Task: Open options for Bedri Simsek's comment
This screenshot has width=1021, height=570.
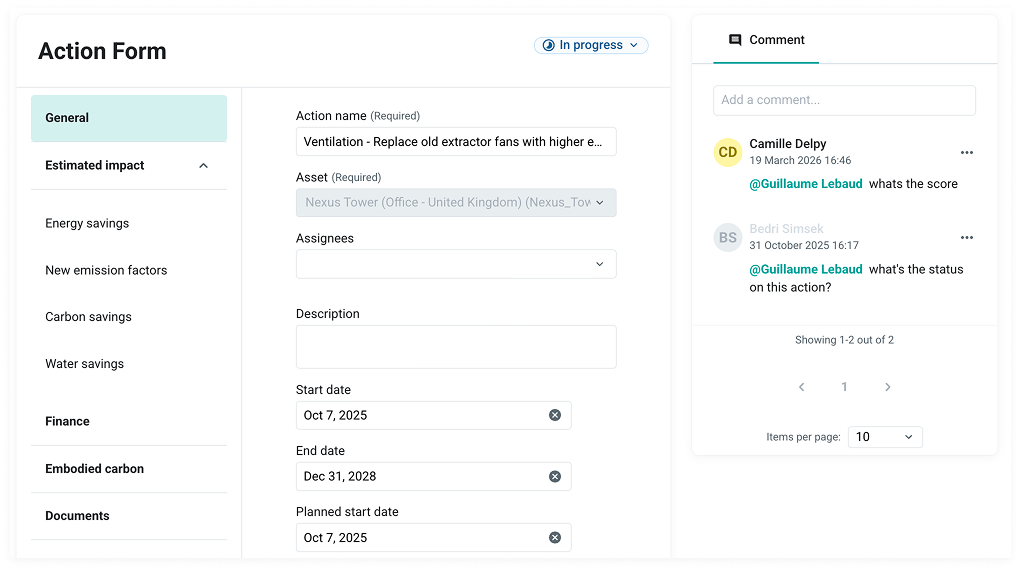Action: tap(966, 238)
